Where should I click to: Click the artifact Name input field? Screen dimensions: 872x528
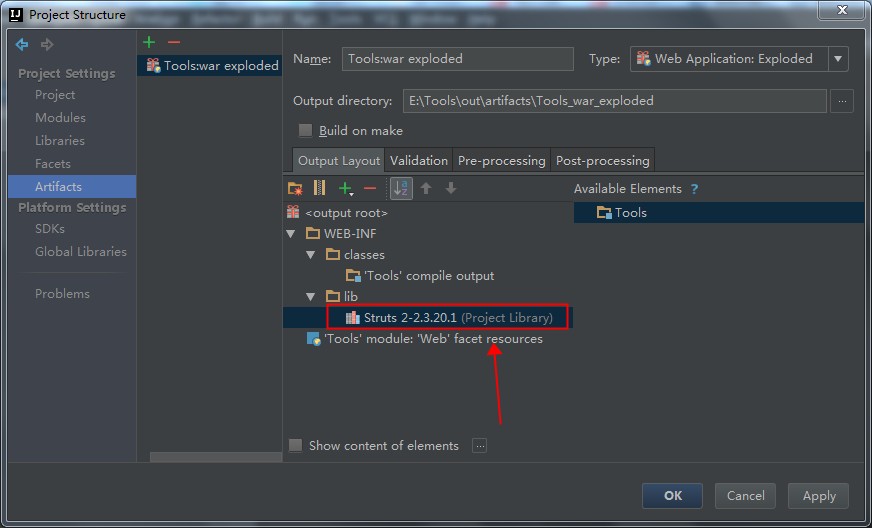pyautogui.click(x=458, y=58)
